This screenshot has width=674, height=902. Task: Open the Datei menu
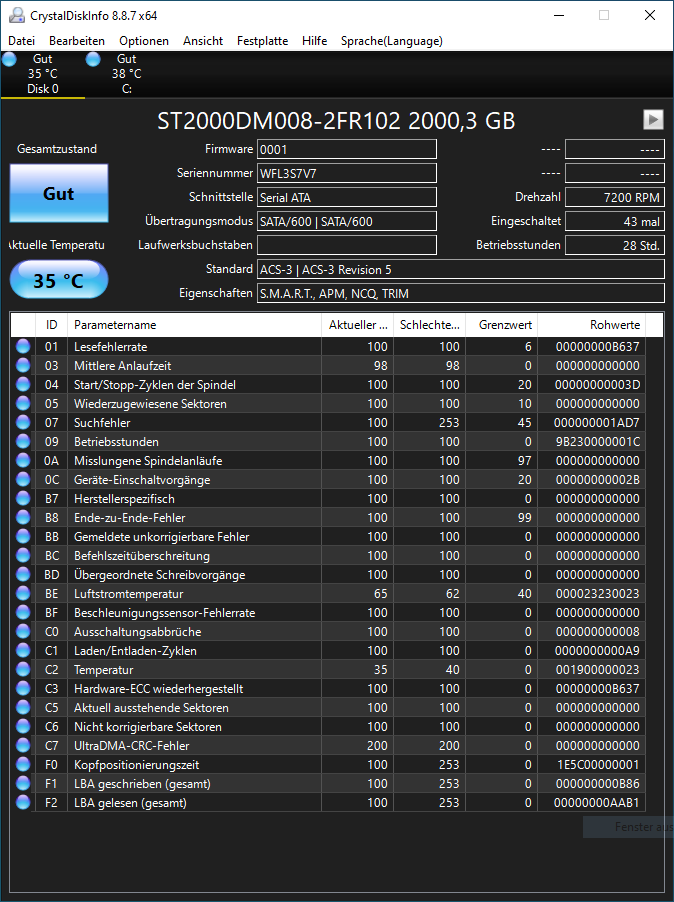tap(21, 41)
